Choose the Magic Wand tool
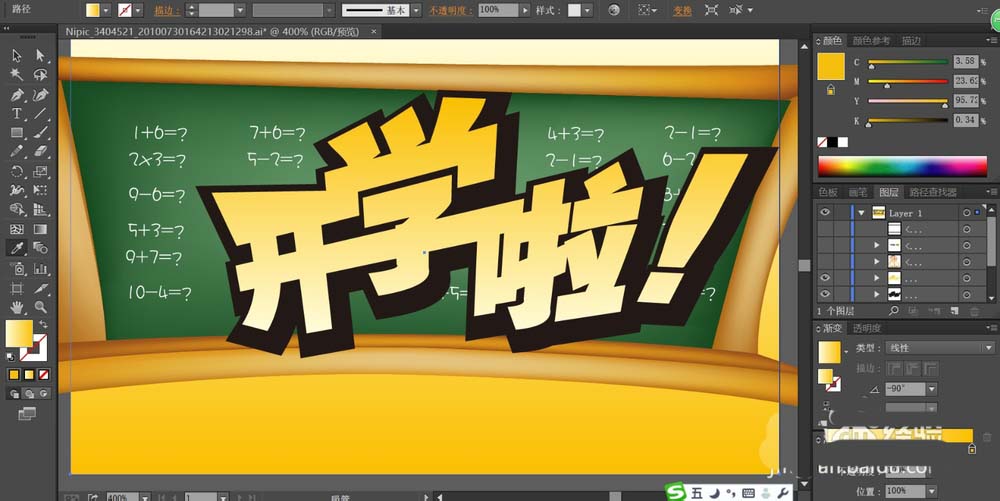Viewport: 1000px width, 501px height. [x=17, y=75]
